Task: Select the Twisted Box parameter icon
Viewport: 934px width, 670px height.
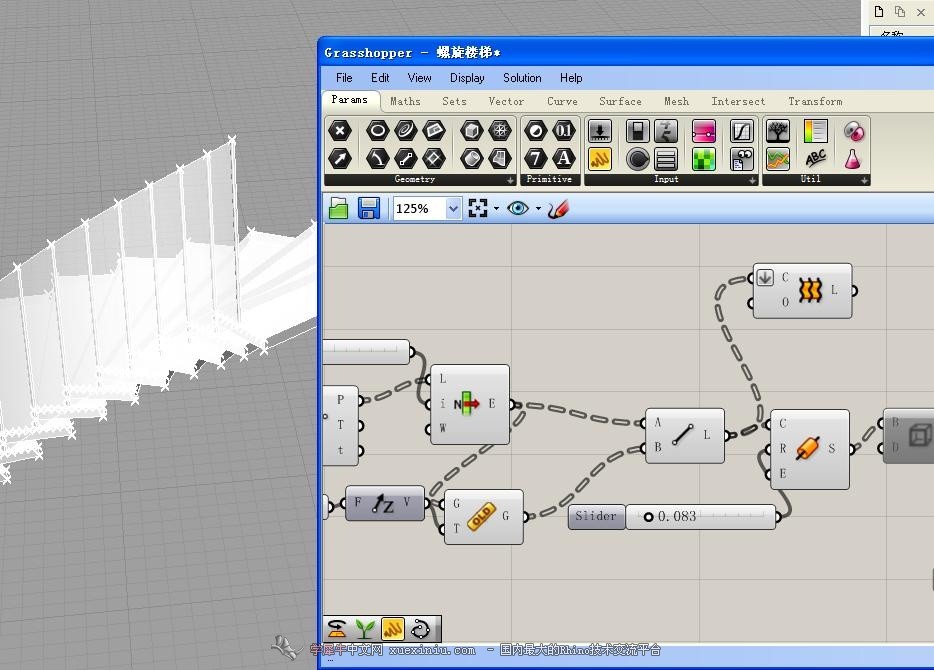Action: point(500,158)
